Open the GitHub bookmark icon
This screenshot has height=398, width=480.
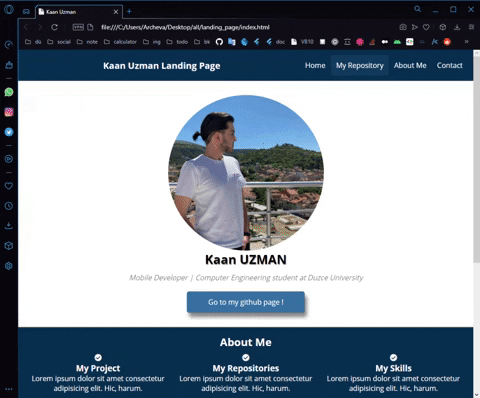pyautogui.click(x=219, y=42)
